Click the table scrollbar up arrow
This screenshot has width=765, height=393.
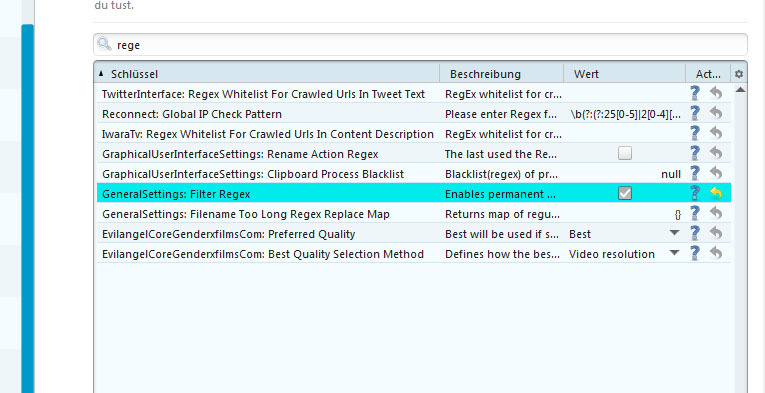740,90
